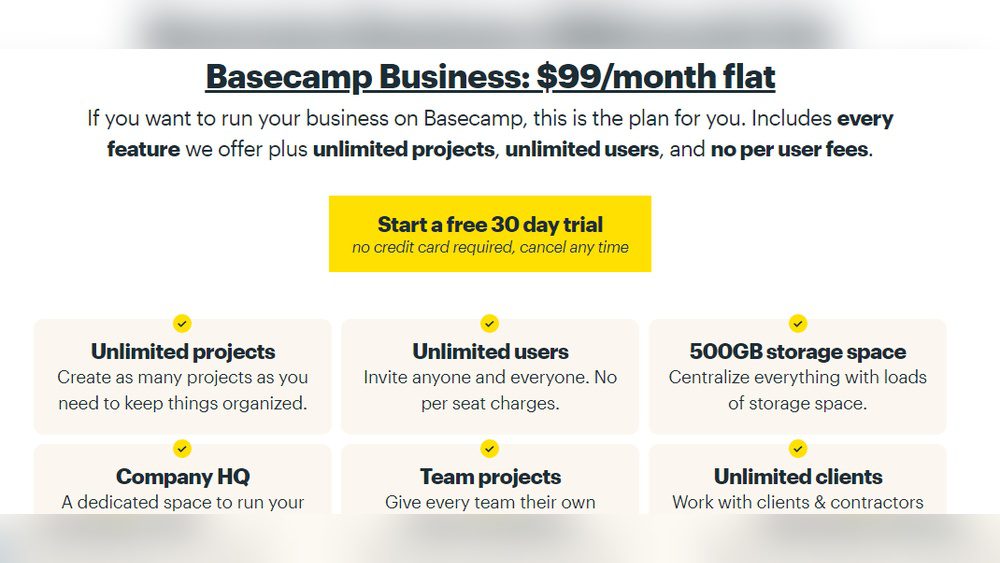Click the 'Invite anyone and everyone' description text

click(x=490, y=390)
